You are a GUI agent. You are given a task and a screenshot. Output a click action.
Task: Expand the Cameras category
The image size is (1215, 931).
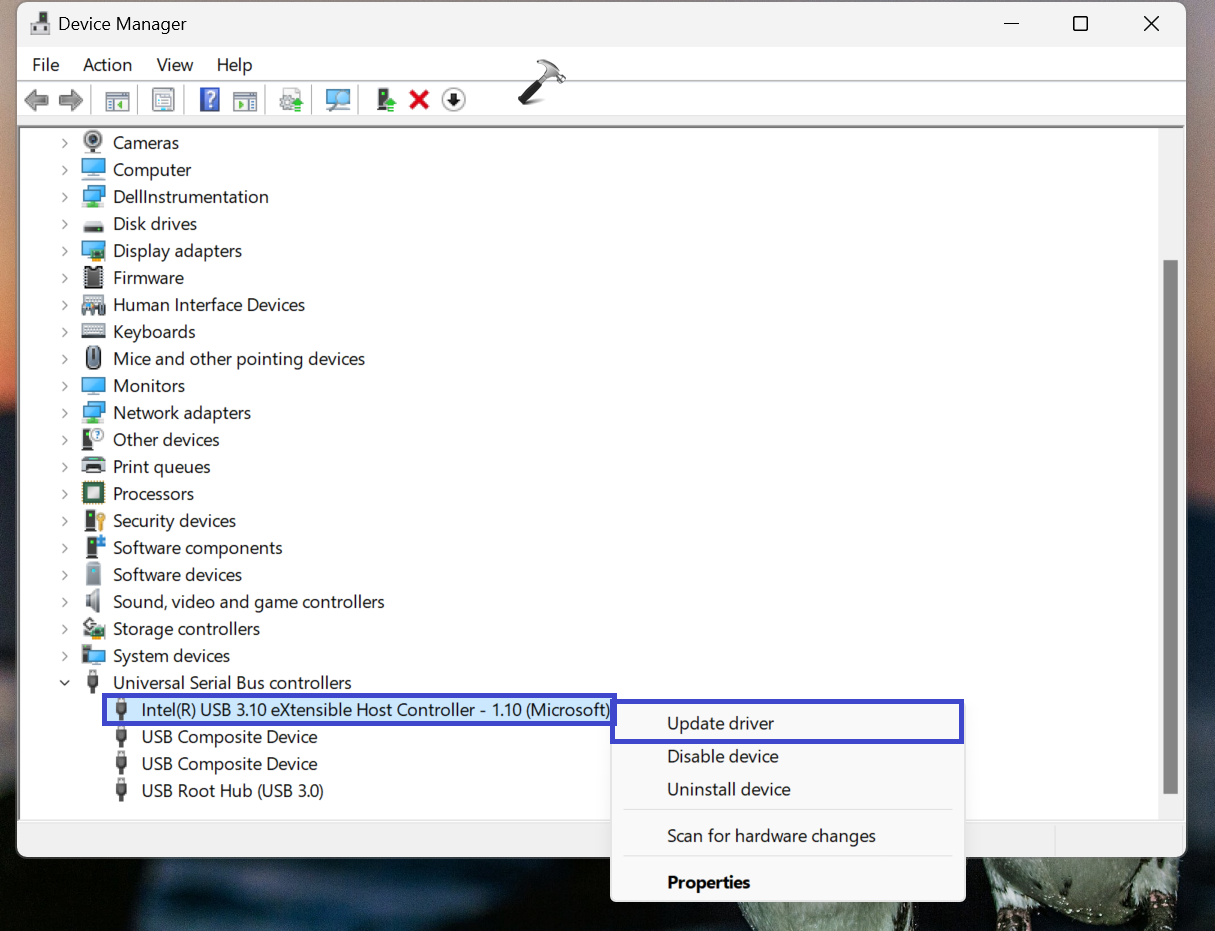point(65,143)
